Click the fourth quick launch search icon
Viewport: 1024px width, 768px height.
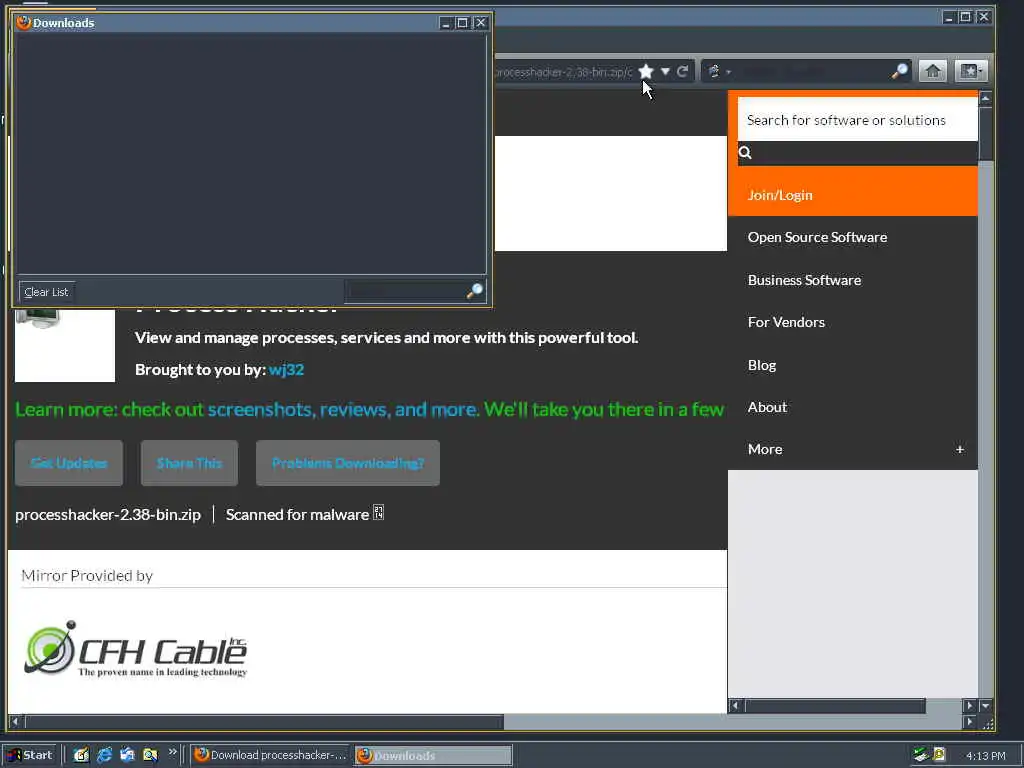pyautogui.click(x=150, y=755)
